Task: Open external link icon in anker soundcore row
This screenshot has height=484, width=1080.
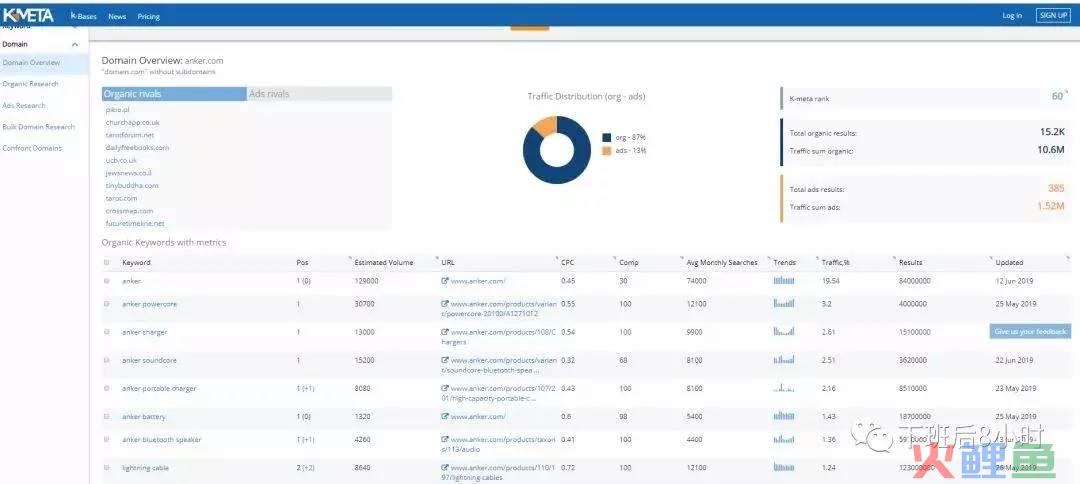Action: click(445, 360)
